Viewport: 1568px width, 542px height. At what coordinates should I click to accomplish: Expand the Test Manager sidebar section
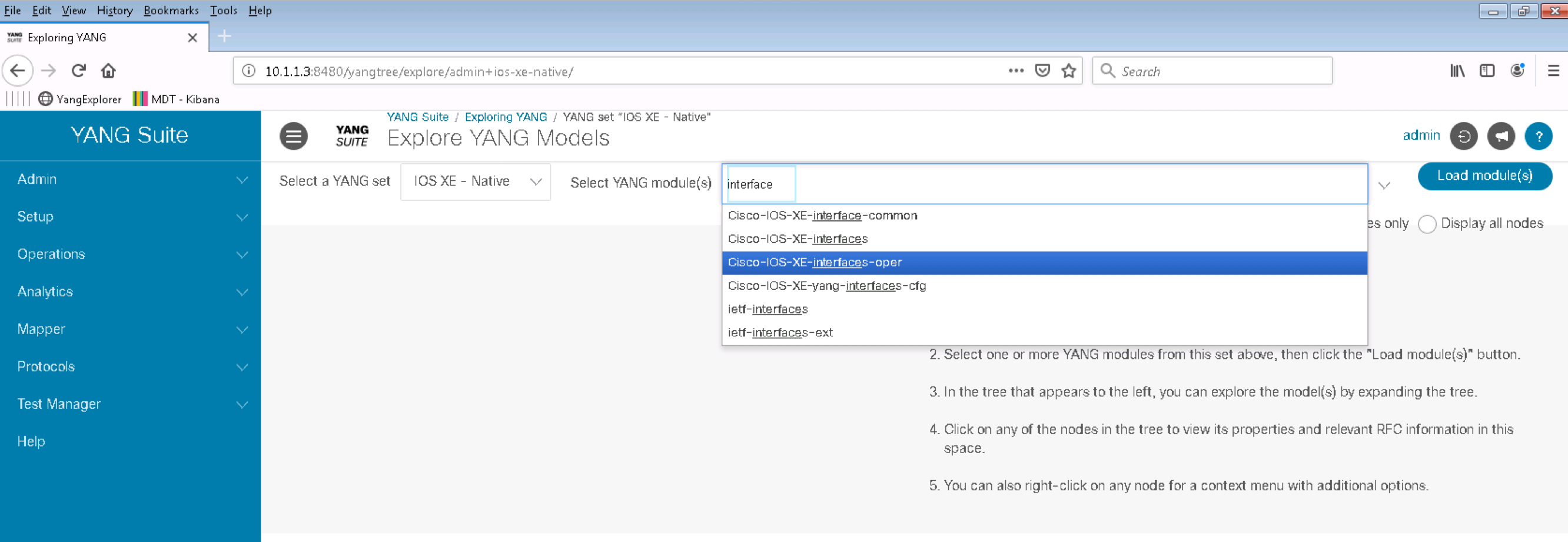[x=130, y=404]
